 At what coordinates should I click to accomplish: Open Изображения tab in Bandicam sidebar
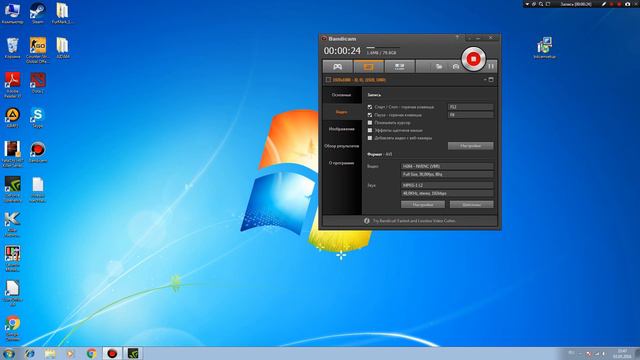(x=342, y=129)
